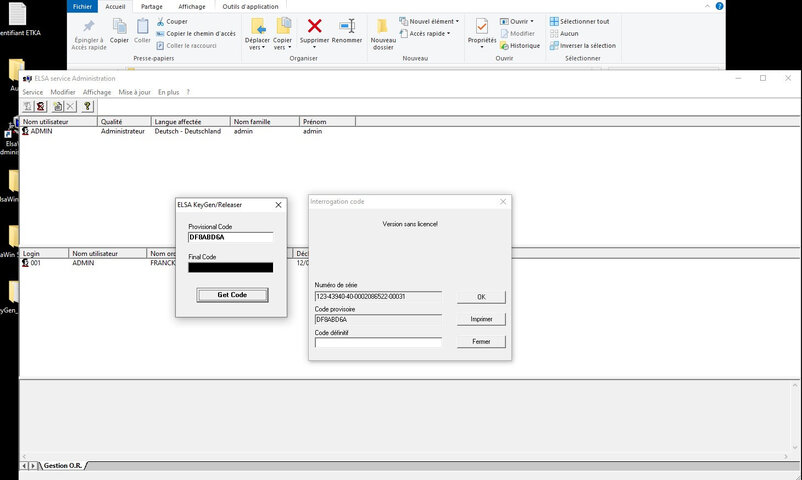The image size is (802, 480).
Task: Switch to Outils d'application tab
Action: point(250,7)
